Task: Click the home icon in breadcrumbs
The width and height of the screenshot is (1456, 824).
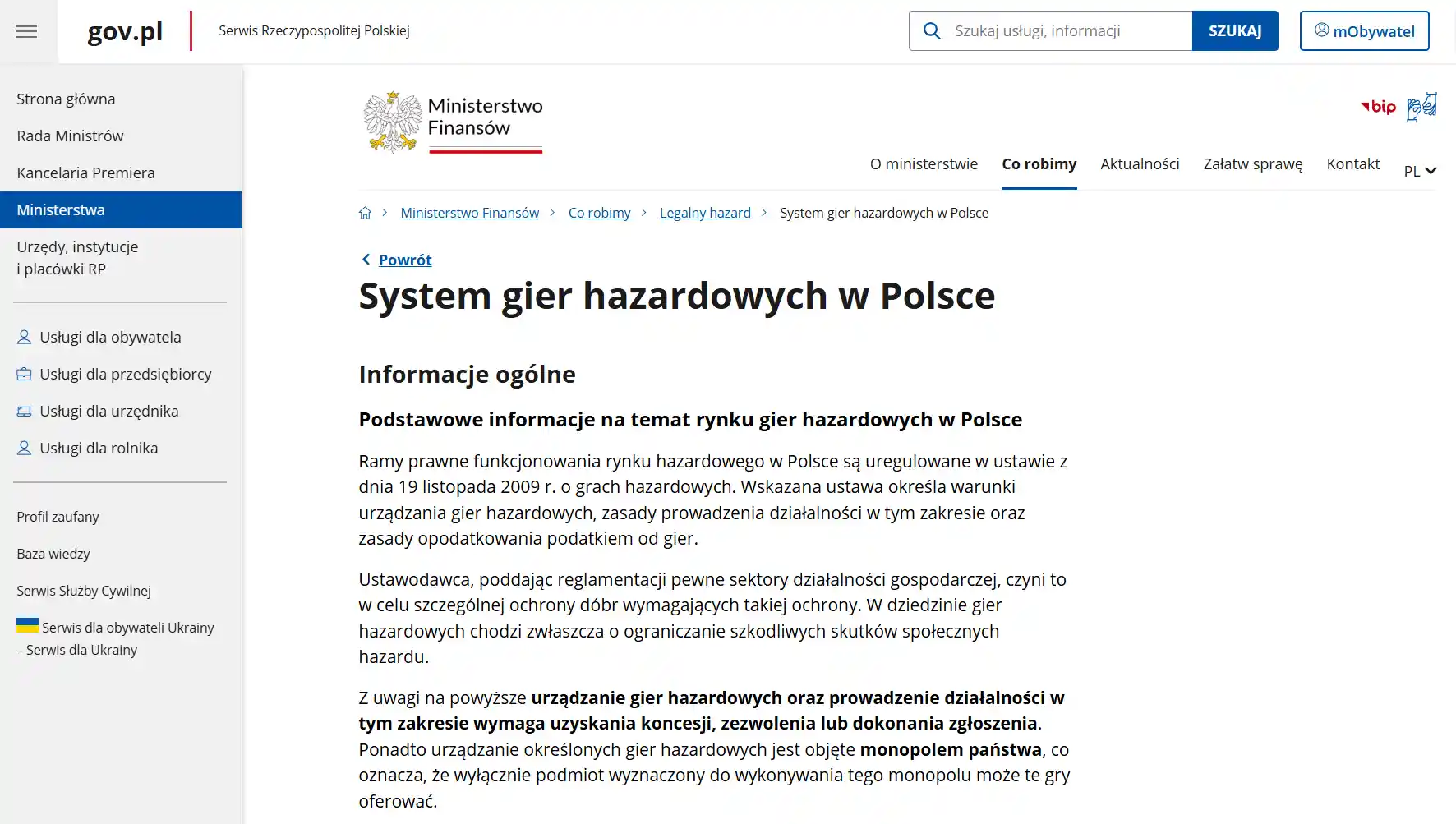Action: pyautogui.click(x=365, y=213)
